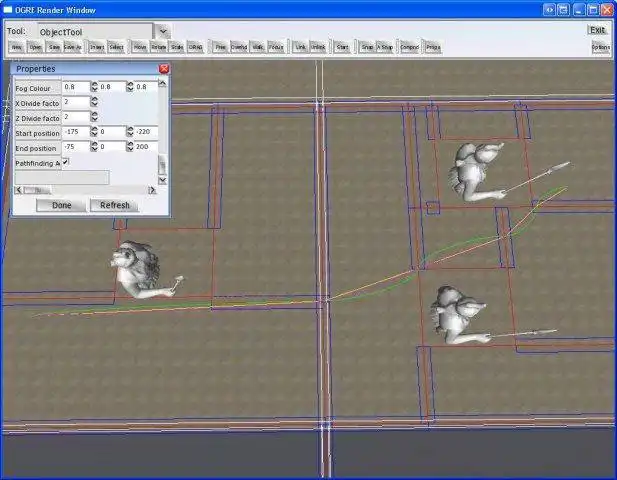Switch to the Rotate tool

coord(159,47)
